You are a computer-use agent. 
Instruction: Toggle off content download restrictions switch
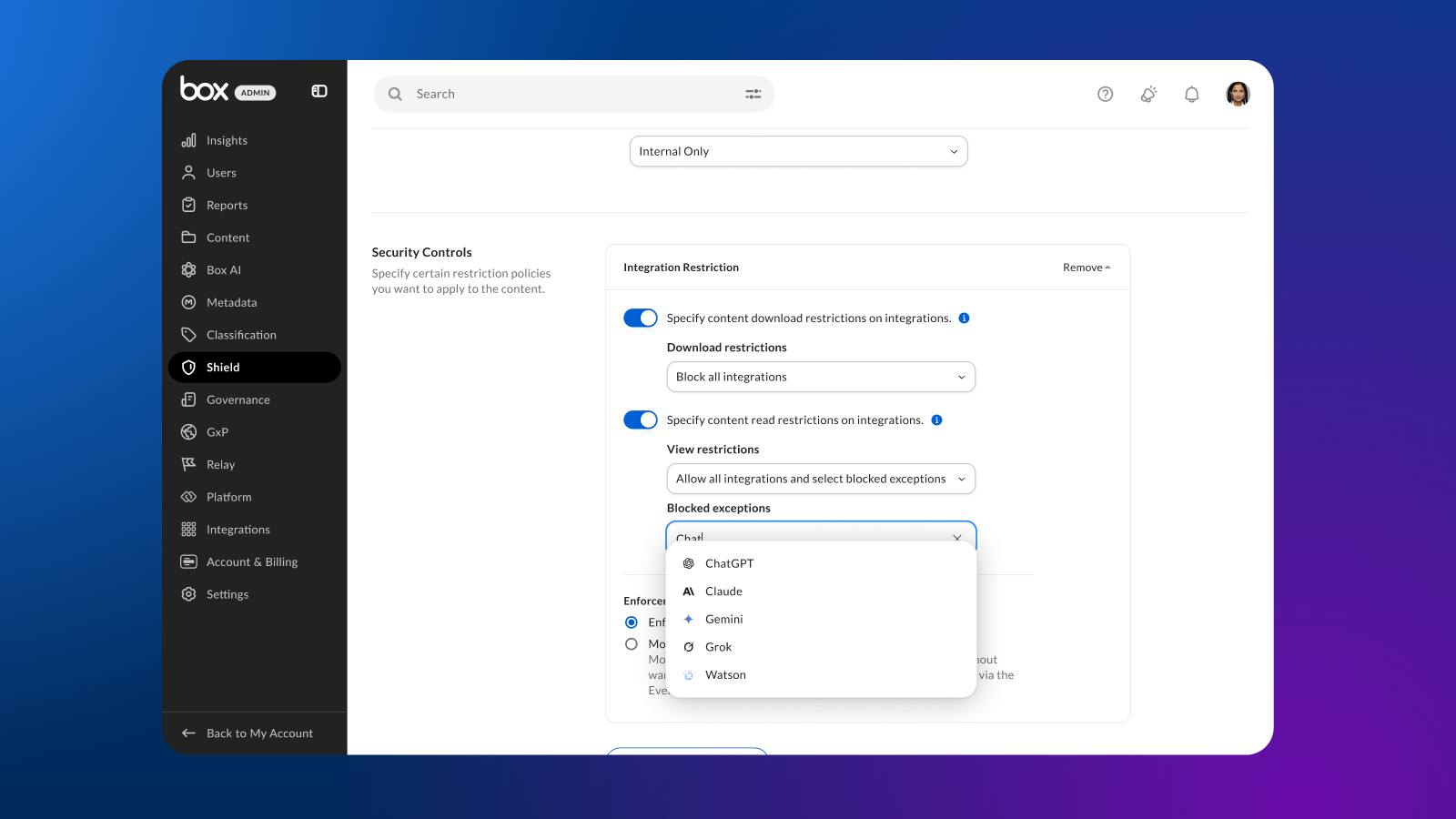pos(641,318)
